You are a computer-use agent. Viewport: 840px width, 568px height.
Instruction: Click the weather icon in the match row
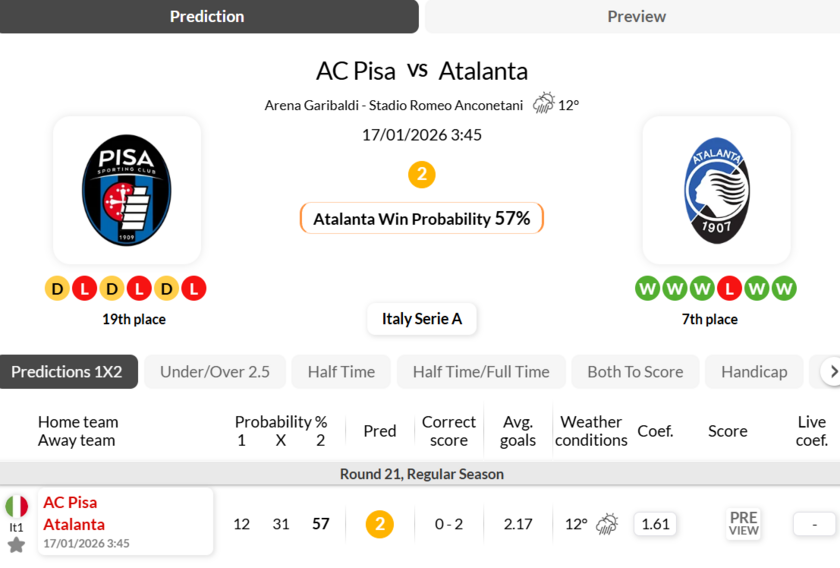[607, 524]
